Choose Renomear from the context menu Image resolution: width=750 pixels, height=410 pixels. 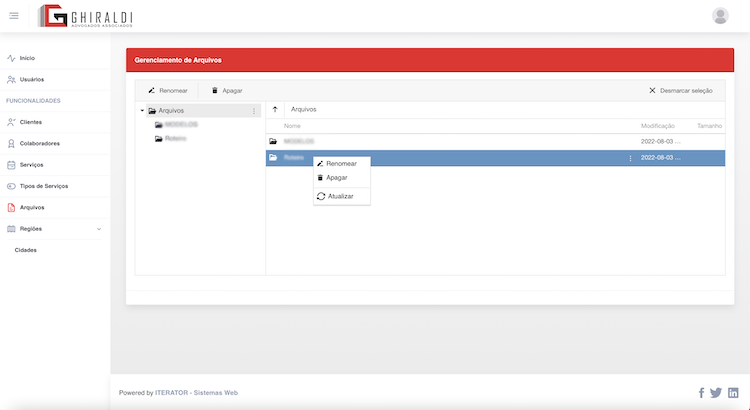[x=342, y=164]
